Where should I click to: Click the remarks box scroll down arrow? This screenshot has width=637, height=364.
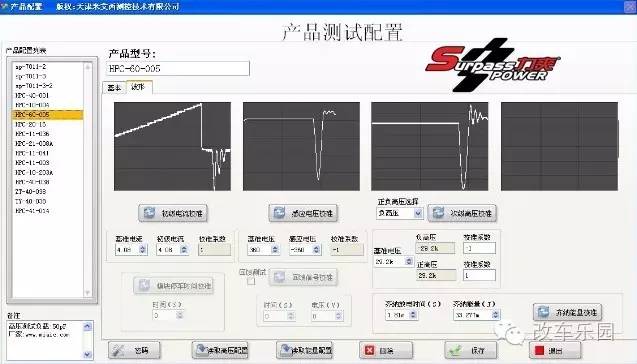[88, 355]
